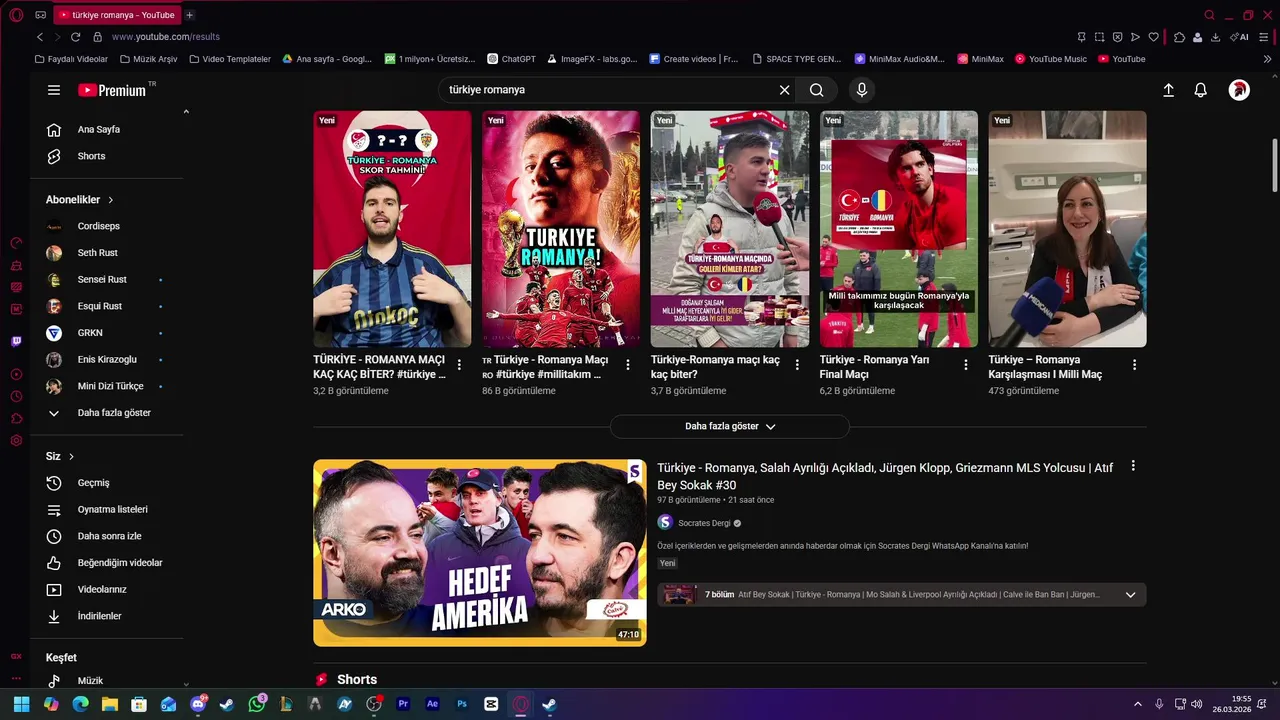The height and width of the screenshot is (720, 1280).
Task: Open the Opera menu logo
Action: pyautogui.click(x=16, y=15)
